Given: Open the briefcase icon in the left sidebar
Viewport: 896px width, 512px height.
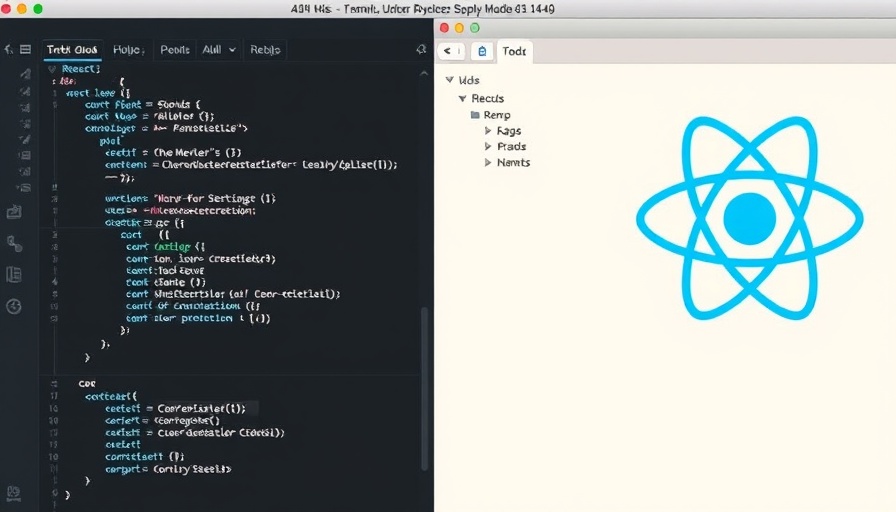Looking at the screenshot, I should pyautogui.click(x=14, y=213).
